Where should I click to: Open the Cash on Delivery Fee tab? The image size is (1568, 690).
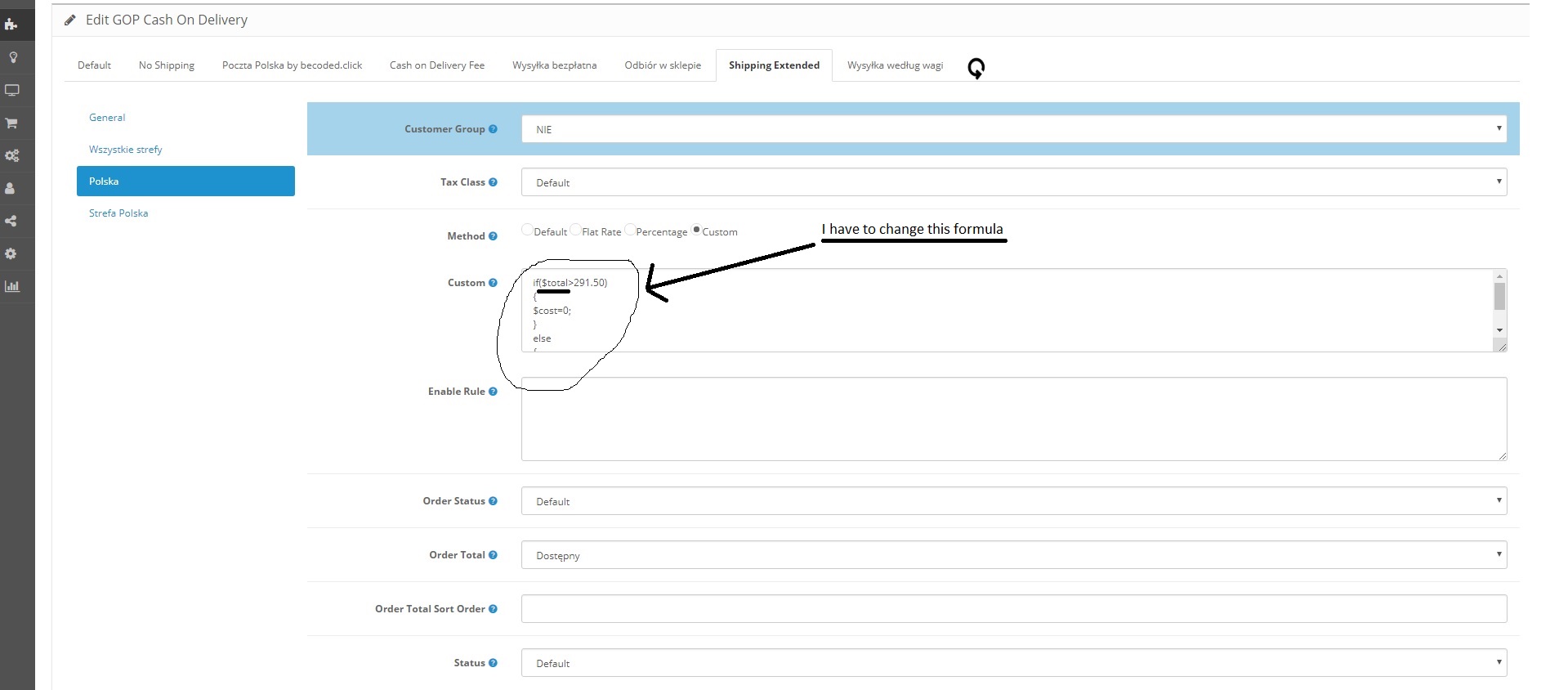tap(437, 65)
